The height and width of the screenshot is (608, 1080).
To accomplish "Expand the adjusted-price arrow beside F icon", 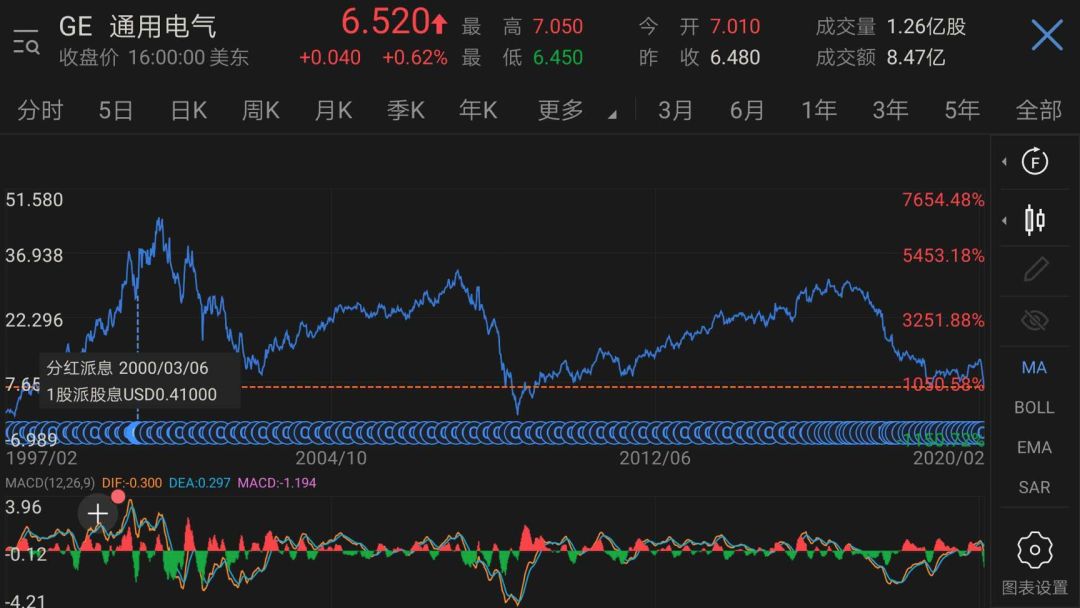I will pos(1004,162).
